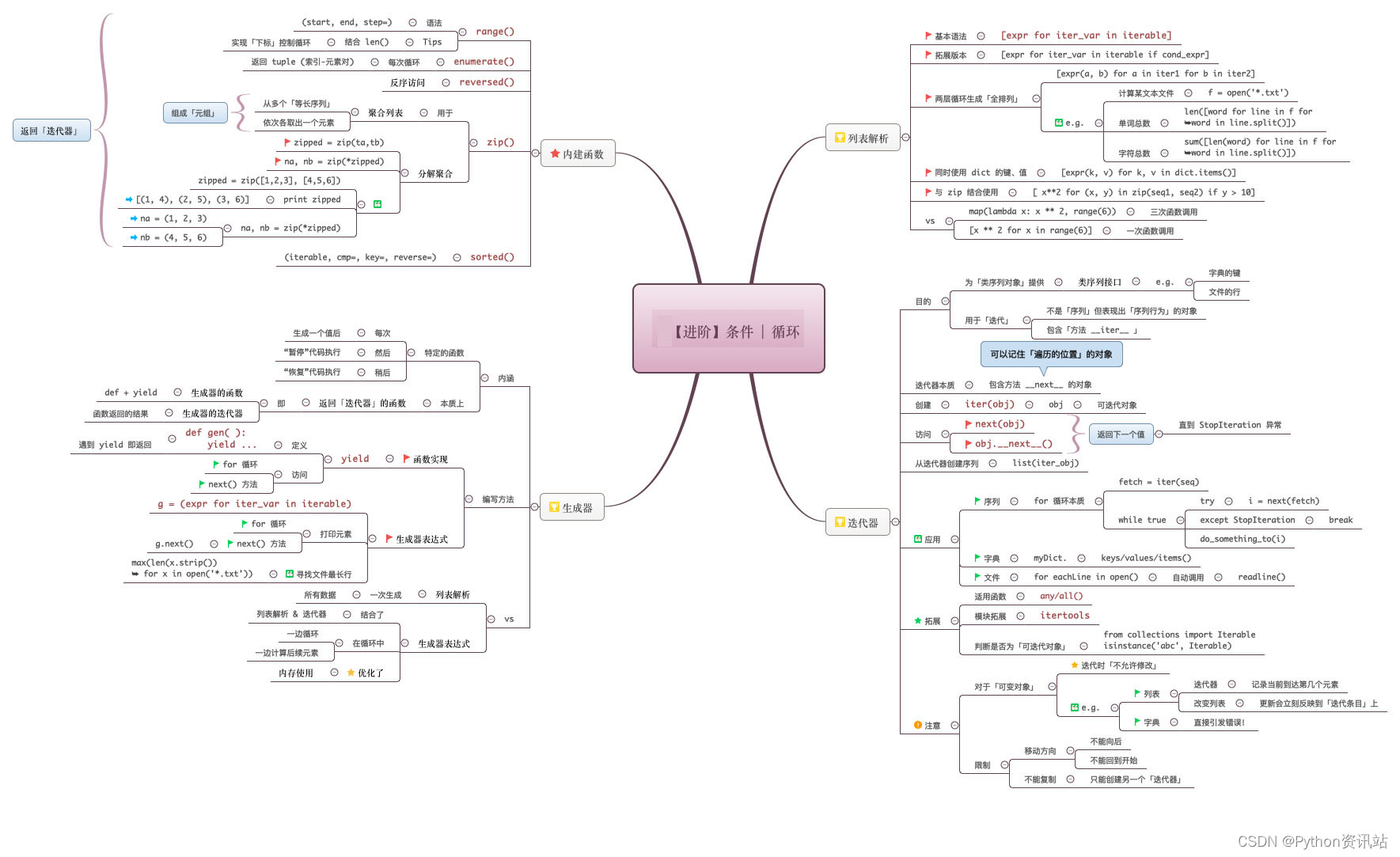Viewport: 1400px width, 857px height.
Task: Click the red flag beside next(obj)
Action: [x=969, y=424]
